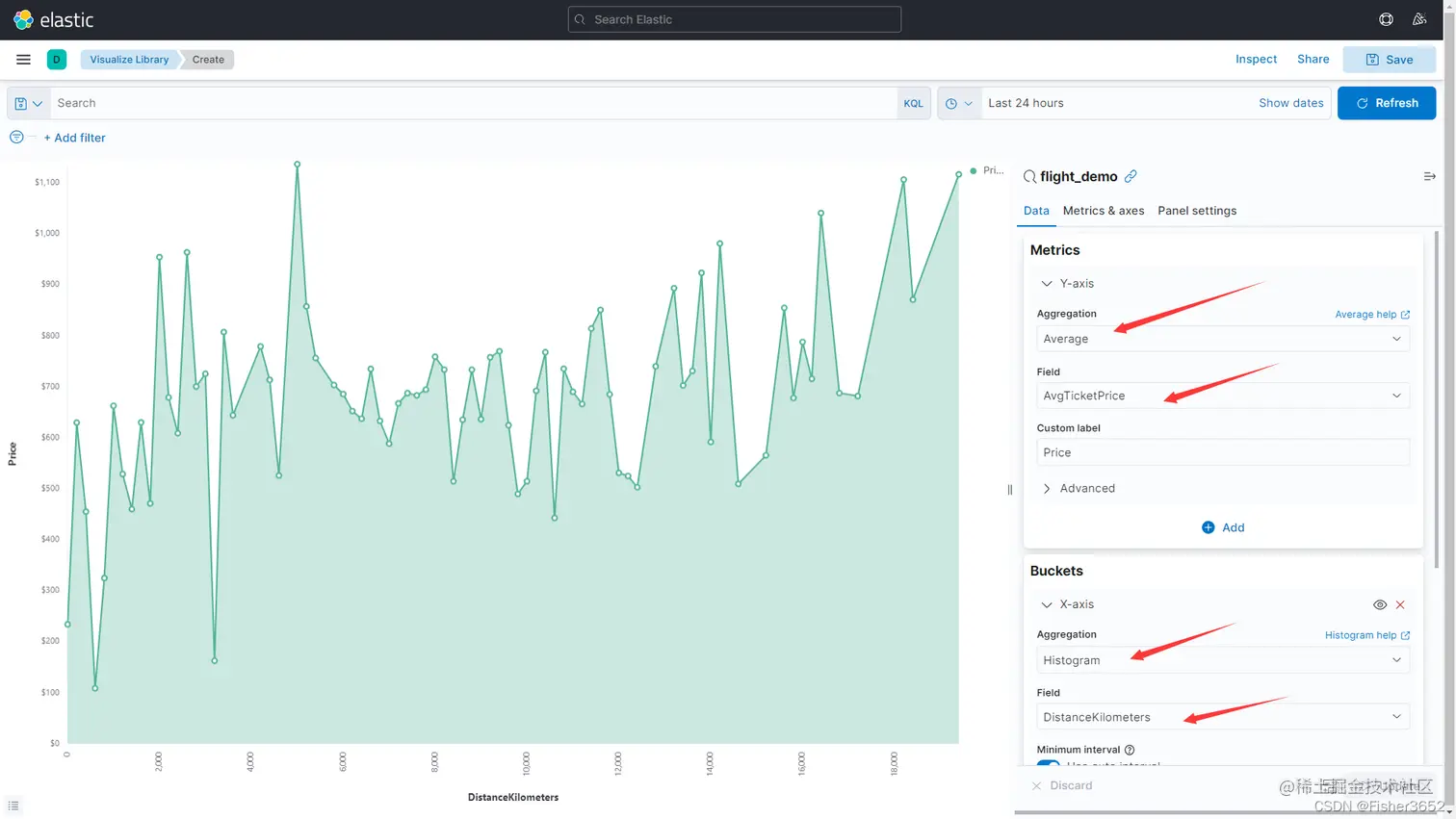1456x819 pixels.
Task: Click the minimum interval info icon
Action: [x=1130, y=750]
